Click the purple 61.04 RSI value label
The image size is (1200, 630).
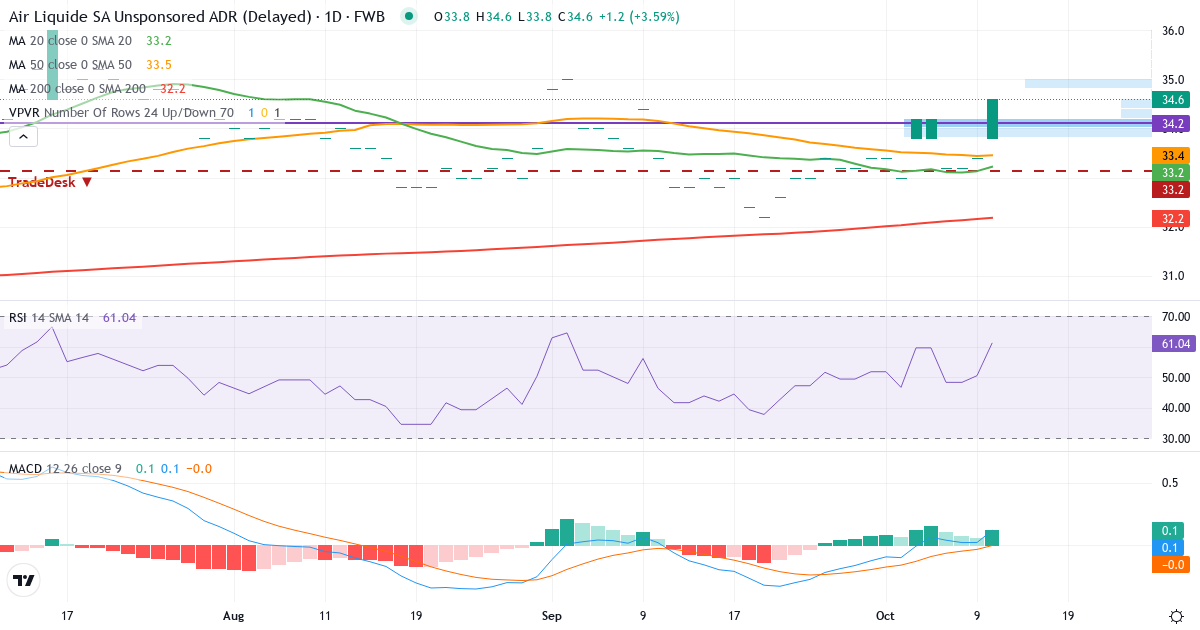pos(1174,344)
